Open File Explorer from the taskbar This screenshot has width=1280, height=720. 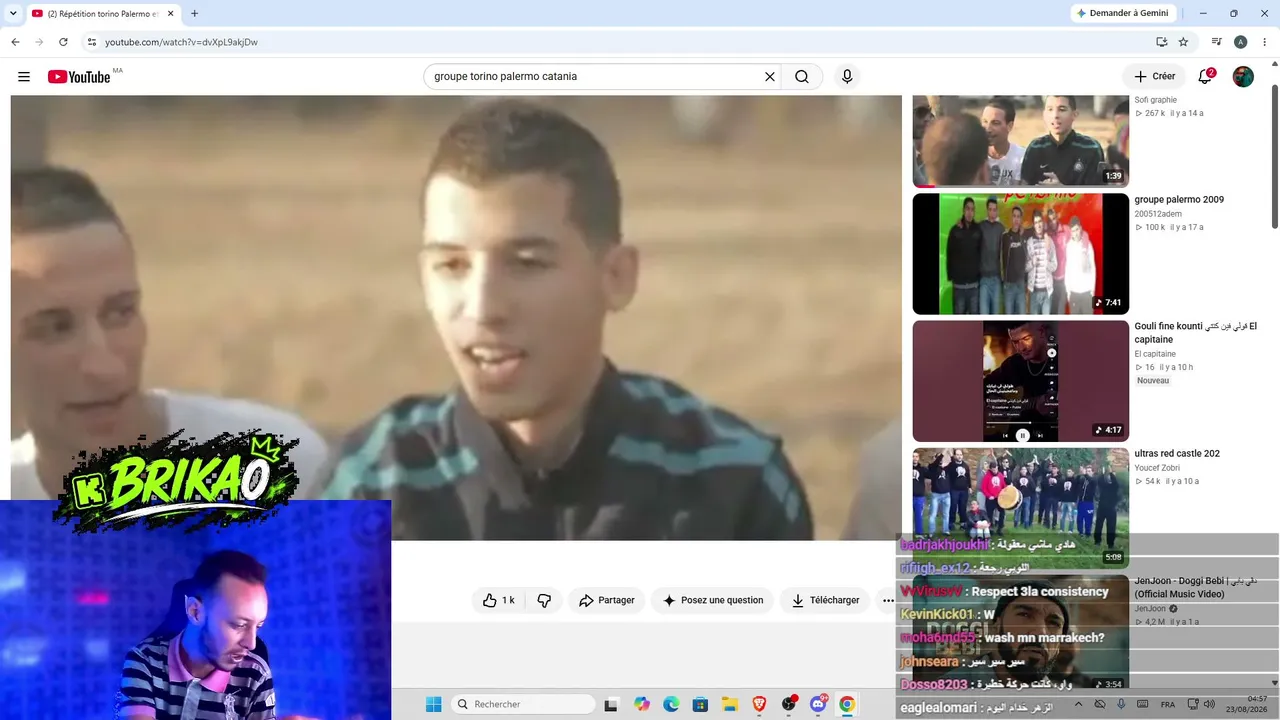coord(730,704)
